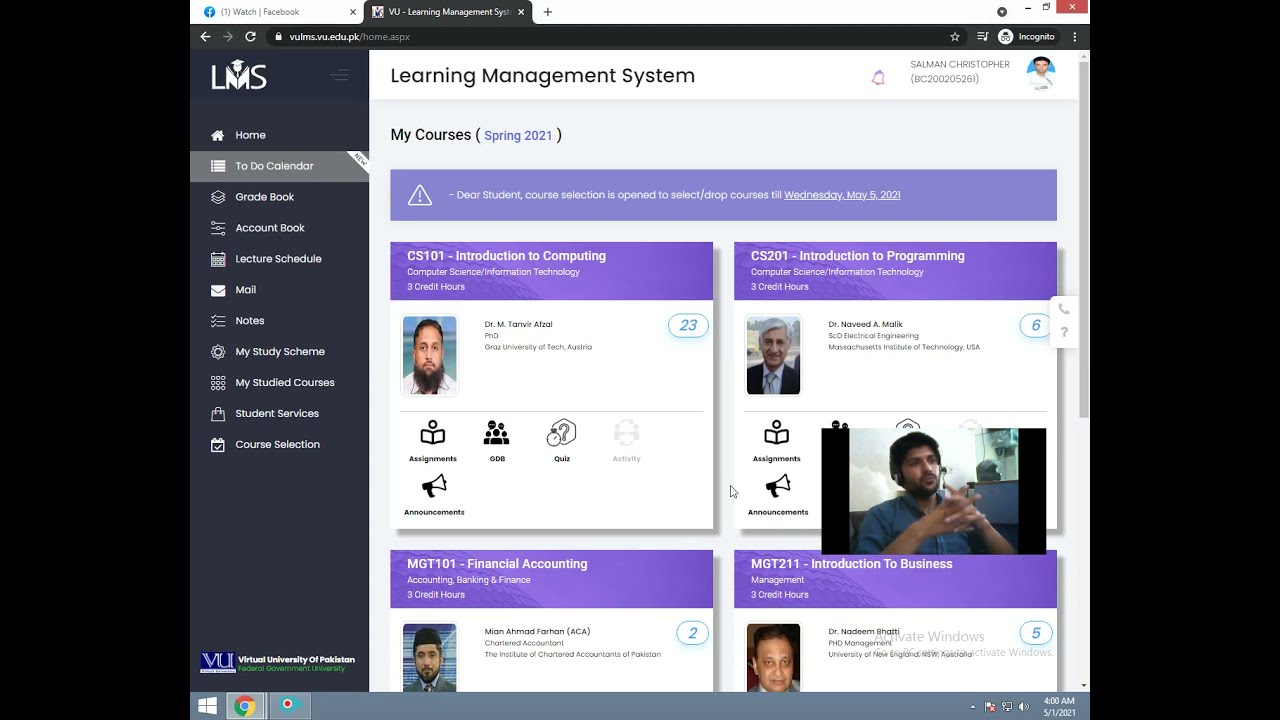Collapse the sidebar with the hamburger icon
The width and height of the screenshot is (1280, 720).
click(x=339, y=75)
